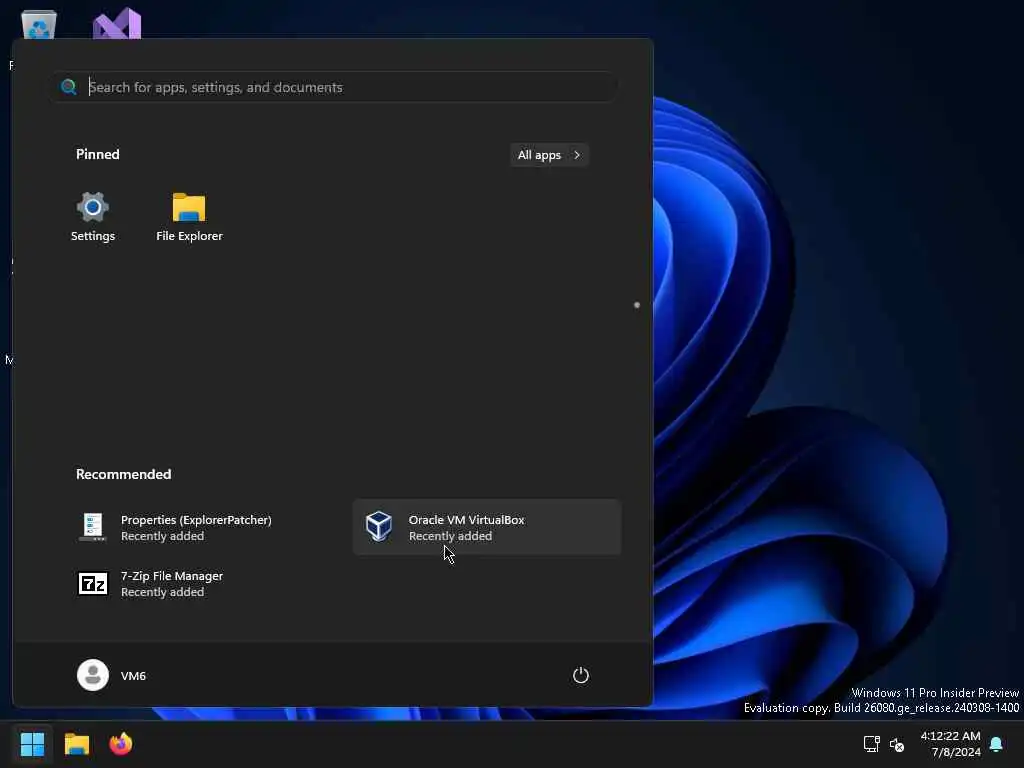Launch Firefox from the taskbar
1024x768 pixels.
tap(121, 744)
